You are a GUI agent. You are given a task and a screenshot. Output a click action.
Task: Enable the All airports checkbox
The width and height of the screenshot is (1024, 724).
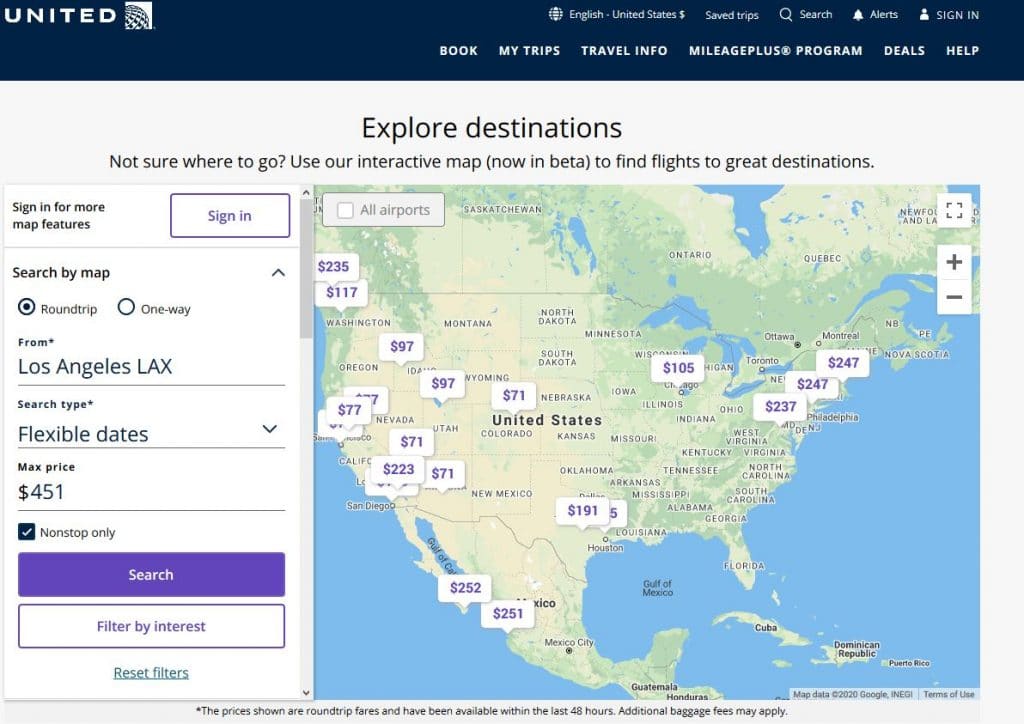point(348,209)
